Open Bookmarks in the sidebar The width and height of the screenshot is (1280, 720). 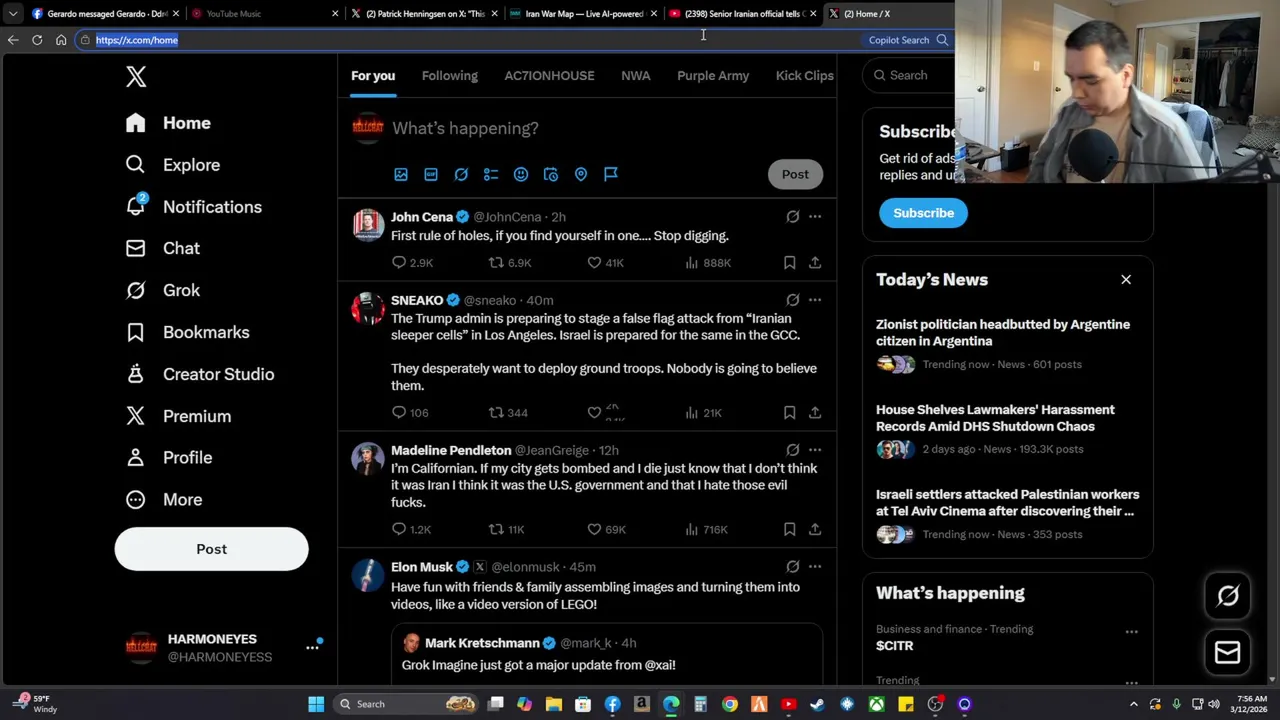tap(187, 332)
